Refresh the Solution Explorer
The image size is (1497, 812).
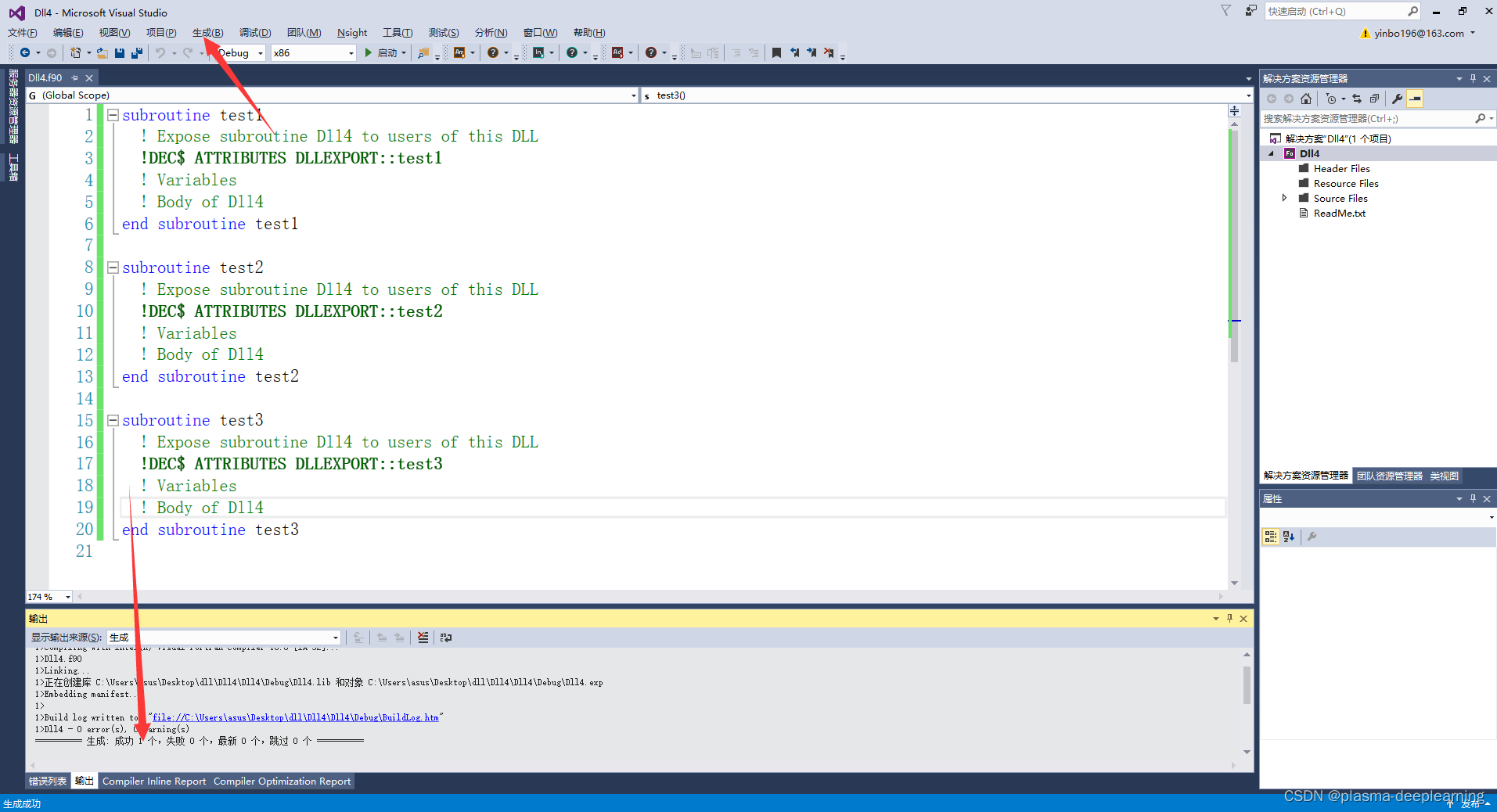point(1356,99)
